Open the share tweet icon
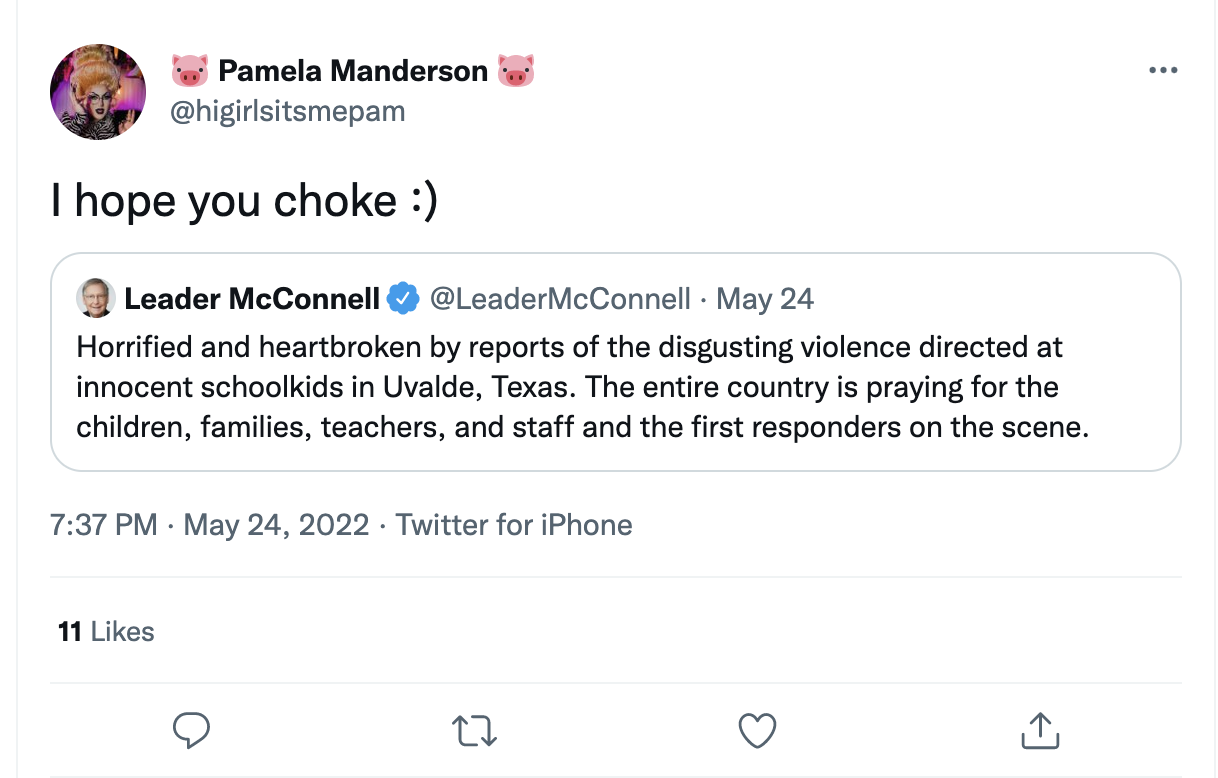Viewport: 1218px width, 778px height. (x=1040, y=731)
